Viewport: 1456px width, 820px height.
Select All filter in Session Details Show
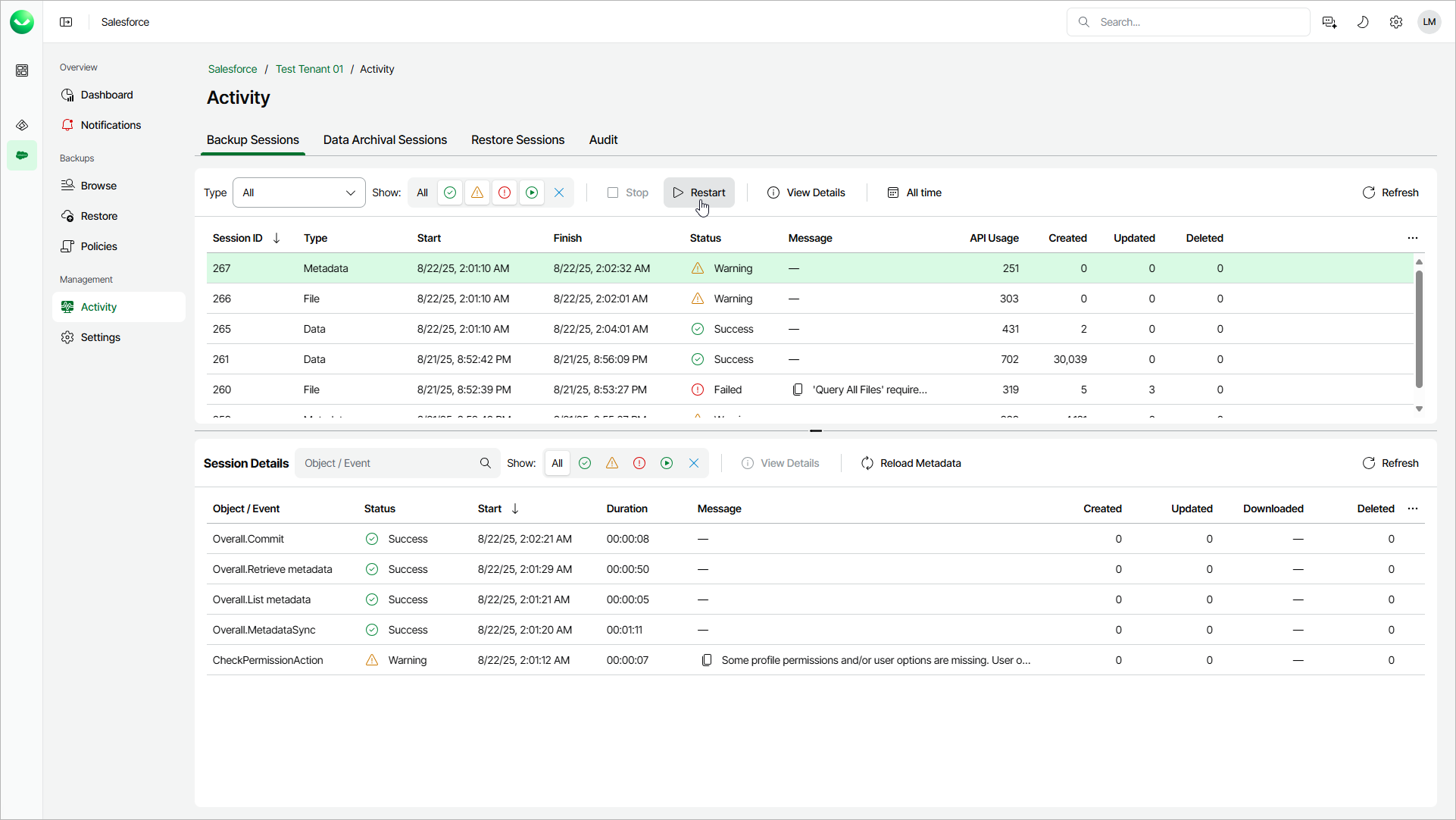tap(558, 463)
